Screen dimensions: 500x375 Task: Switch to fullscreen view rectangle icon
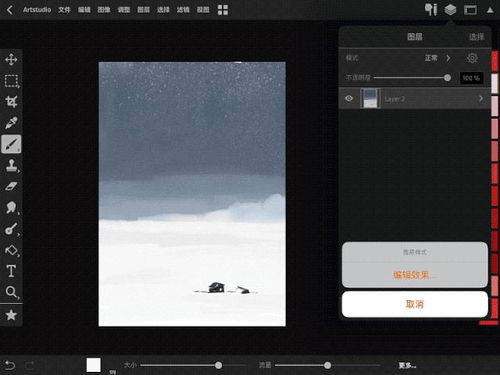470,10
